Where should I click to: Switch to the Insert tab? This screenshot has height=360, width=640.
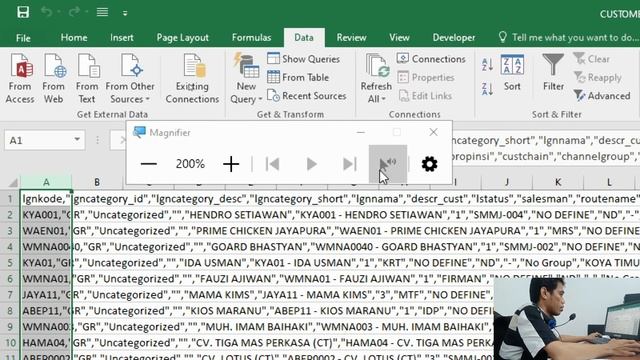122,38
